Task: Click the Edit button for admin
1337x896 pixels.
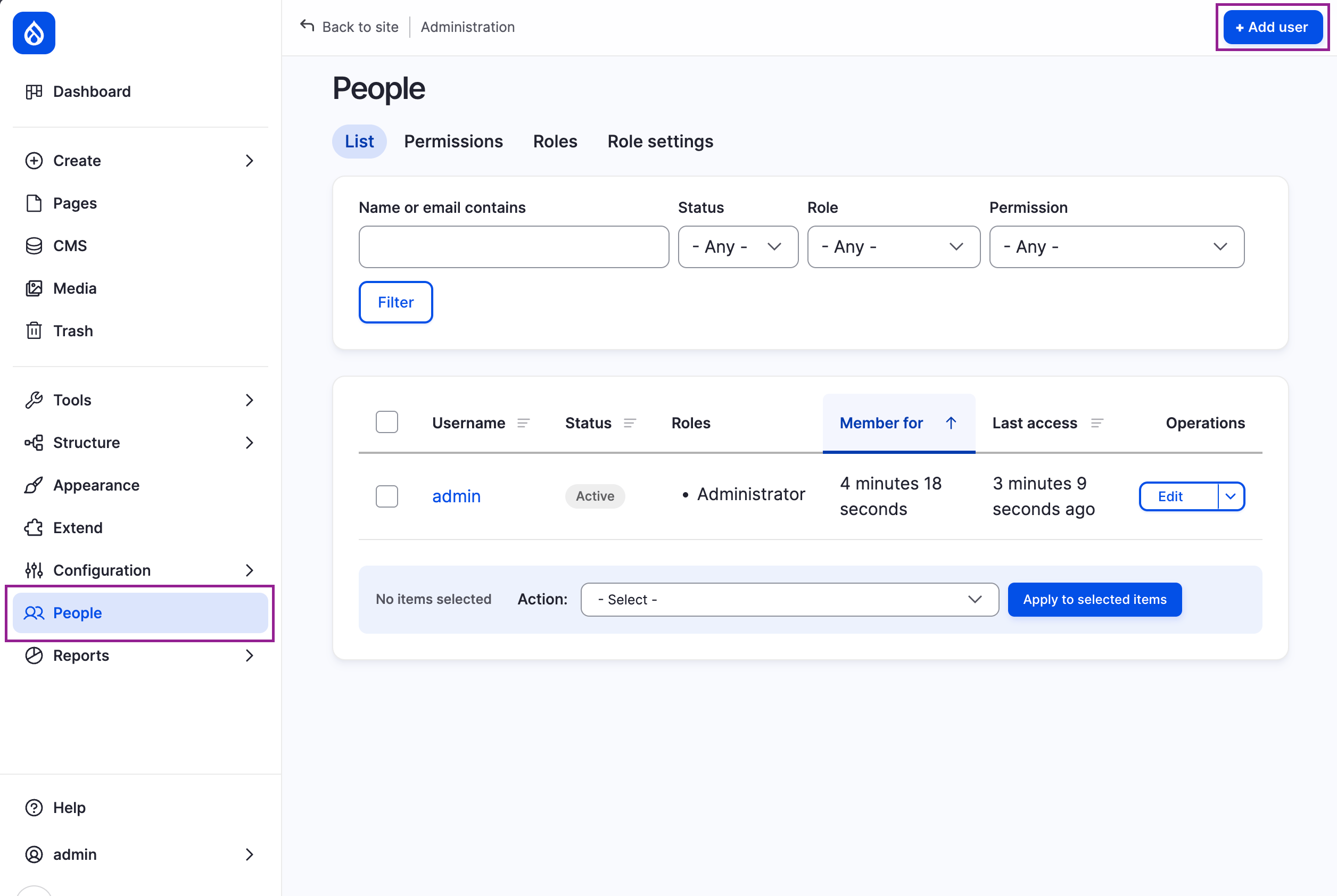Action: point(1179,496)
